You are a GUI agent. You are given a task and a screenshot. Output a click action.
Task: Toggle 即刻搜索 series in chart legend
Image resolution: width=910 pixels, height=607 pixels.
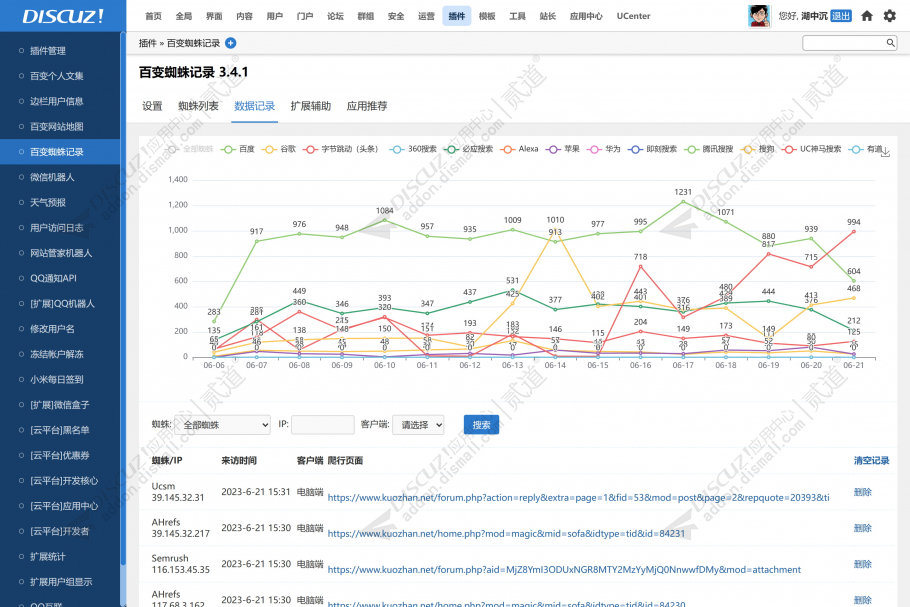pos(653,149)
